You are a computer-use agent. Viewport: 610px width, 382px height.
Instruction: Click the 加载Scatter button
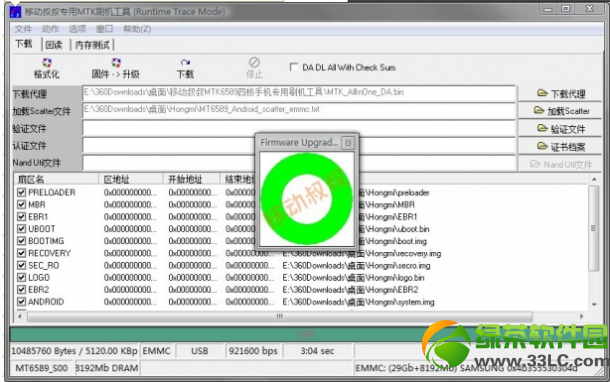pyautogui.click(x=560, y=111)
